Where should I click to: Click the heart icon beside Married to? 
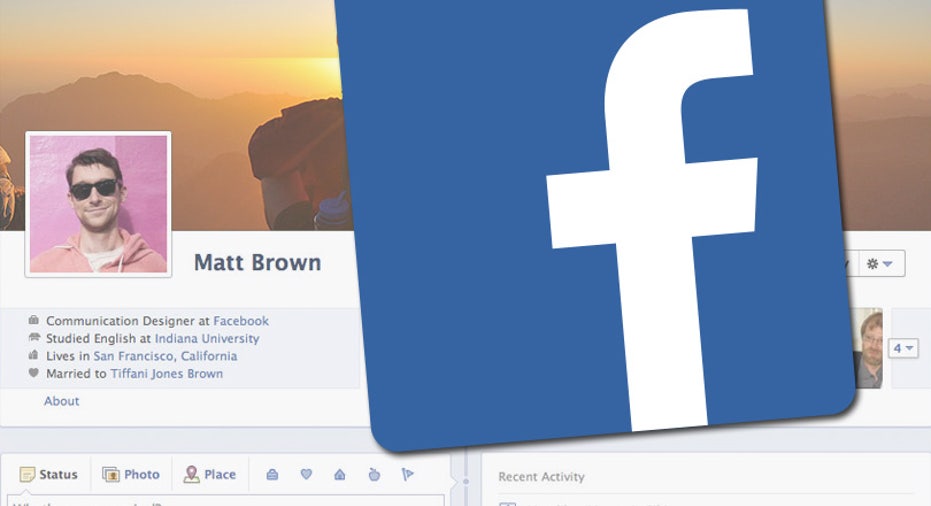(x=34, y=373)
